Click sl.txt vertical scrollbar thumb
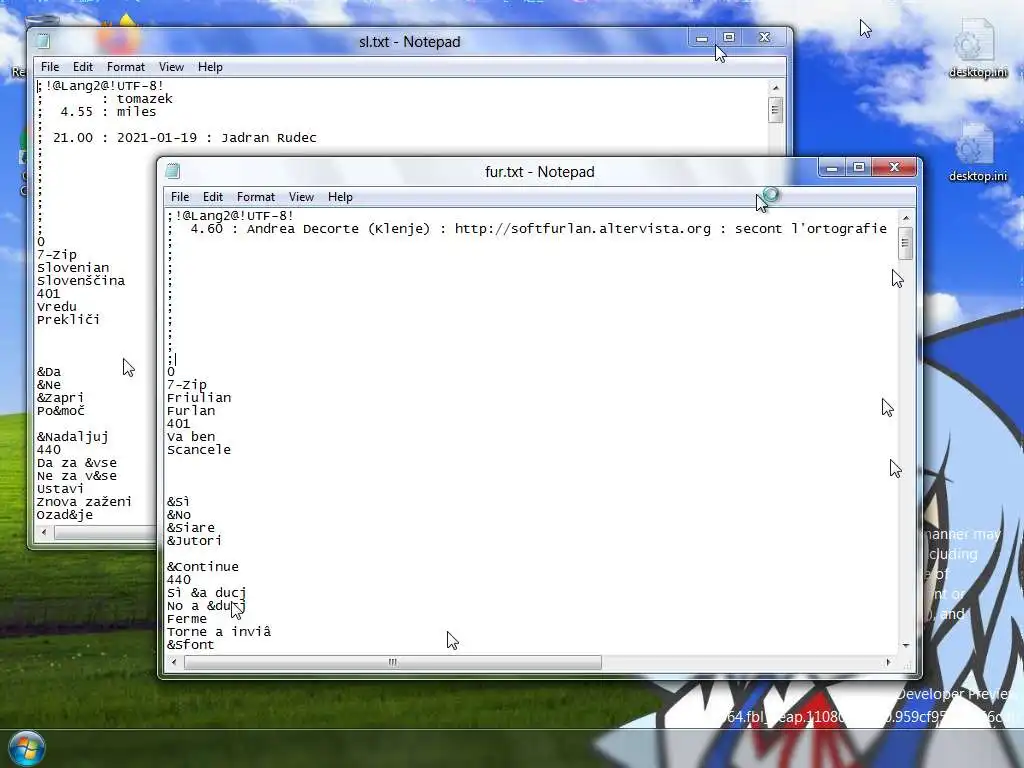Viewport: 1024px width, 768px height. point(776,110)
